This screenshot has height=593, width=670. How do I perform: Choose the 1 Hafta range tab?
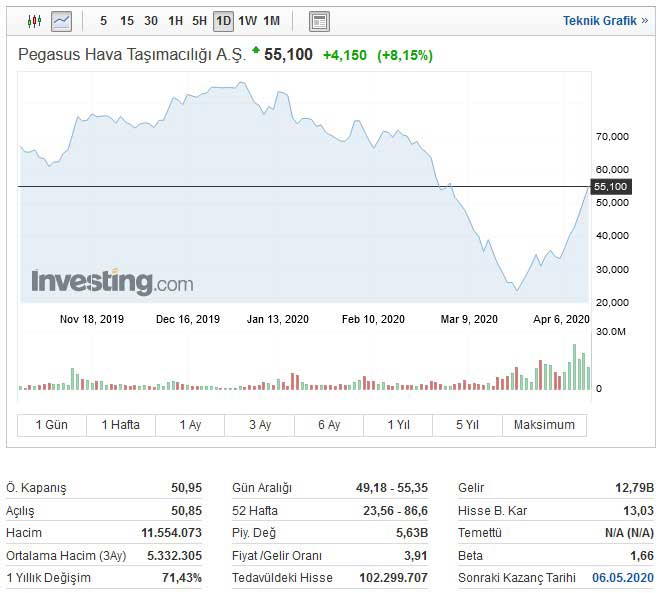coord(121,425)
